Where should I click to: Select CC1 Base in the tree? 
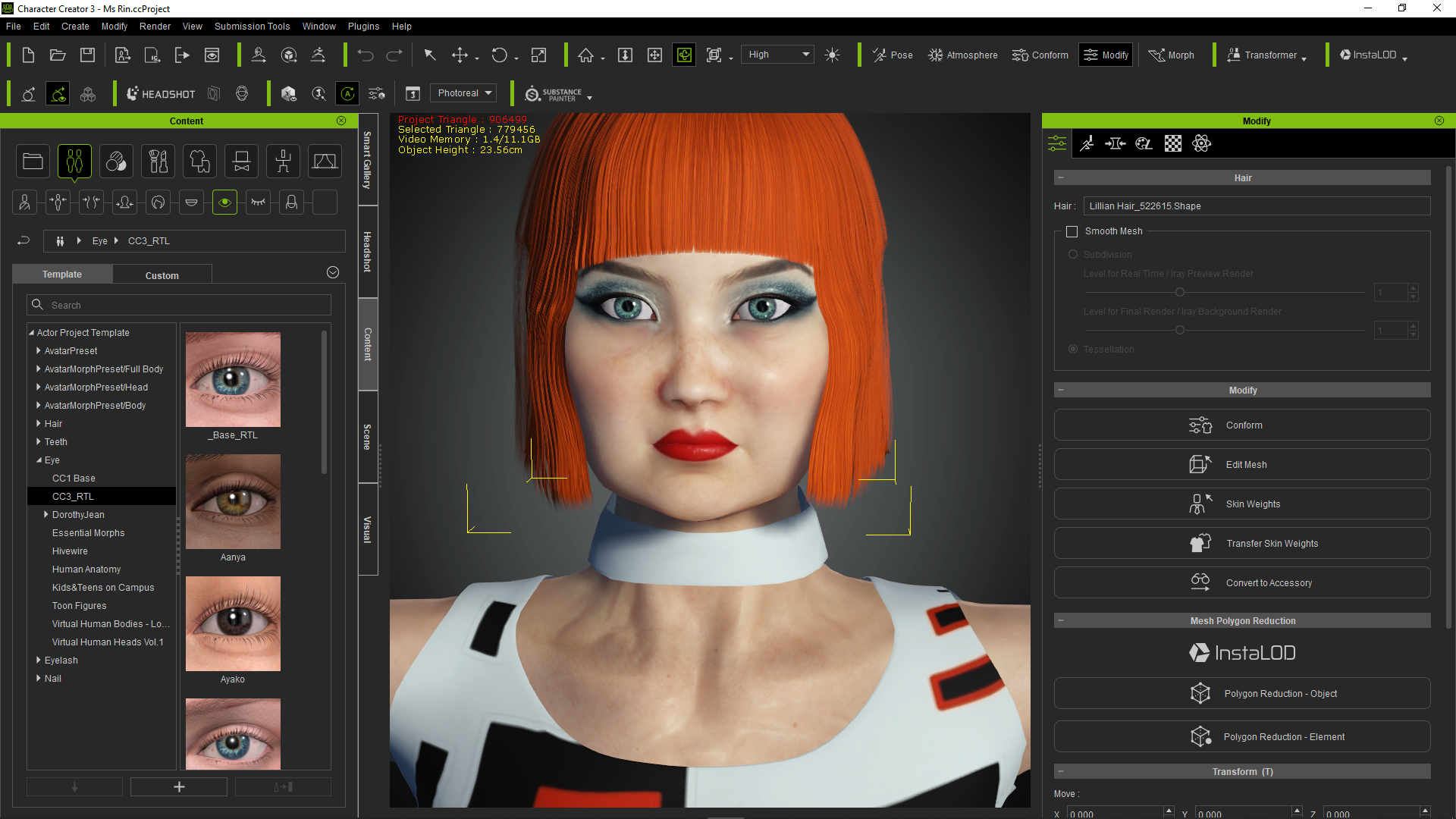pos(73,479)
